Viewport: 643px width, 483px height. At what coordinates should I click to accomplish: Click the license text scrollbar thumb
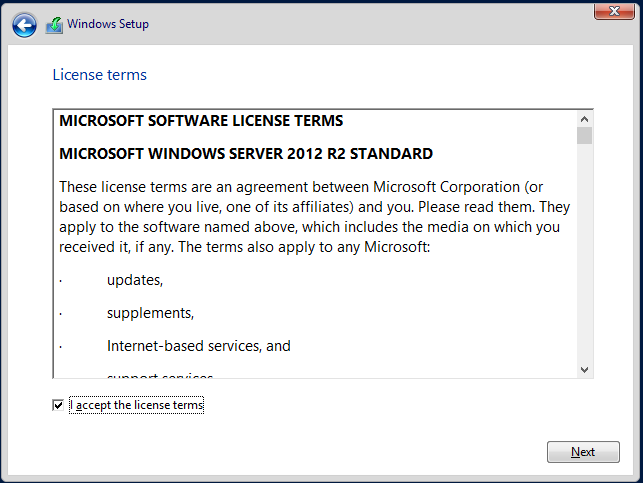point(584,136)
